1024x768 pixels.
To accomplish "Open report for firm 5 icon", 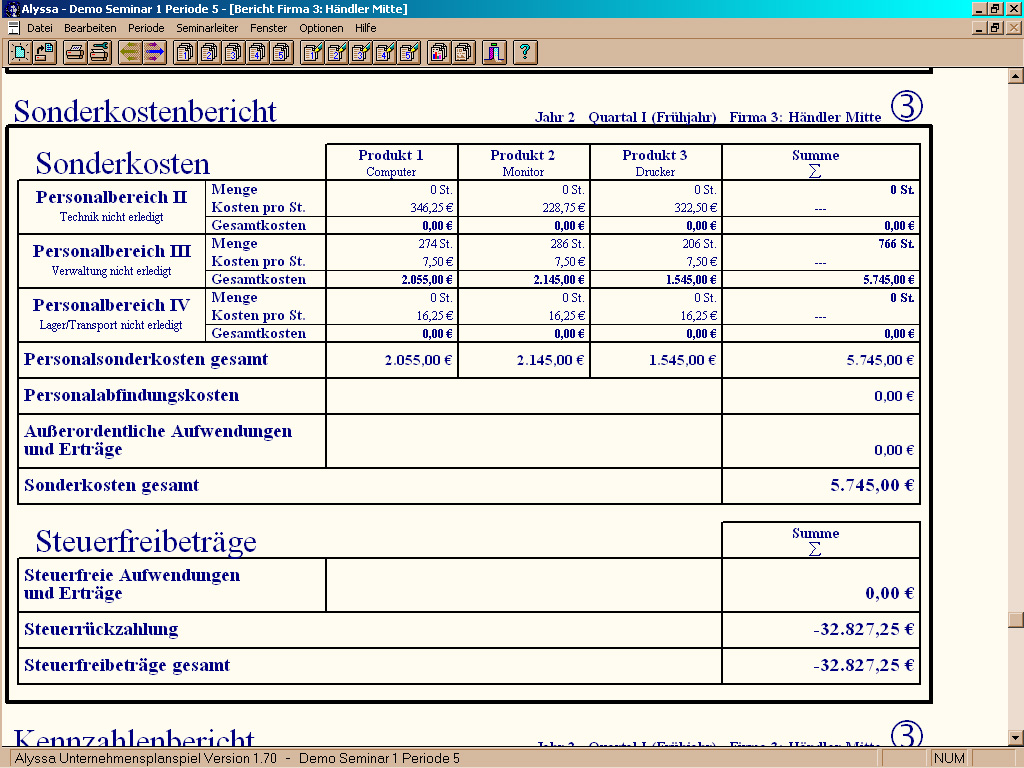I will (281, 52).
